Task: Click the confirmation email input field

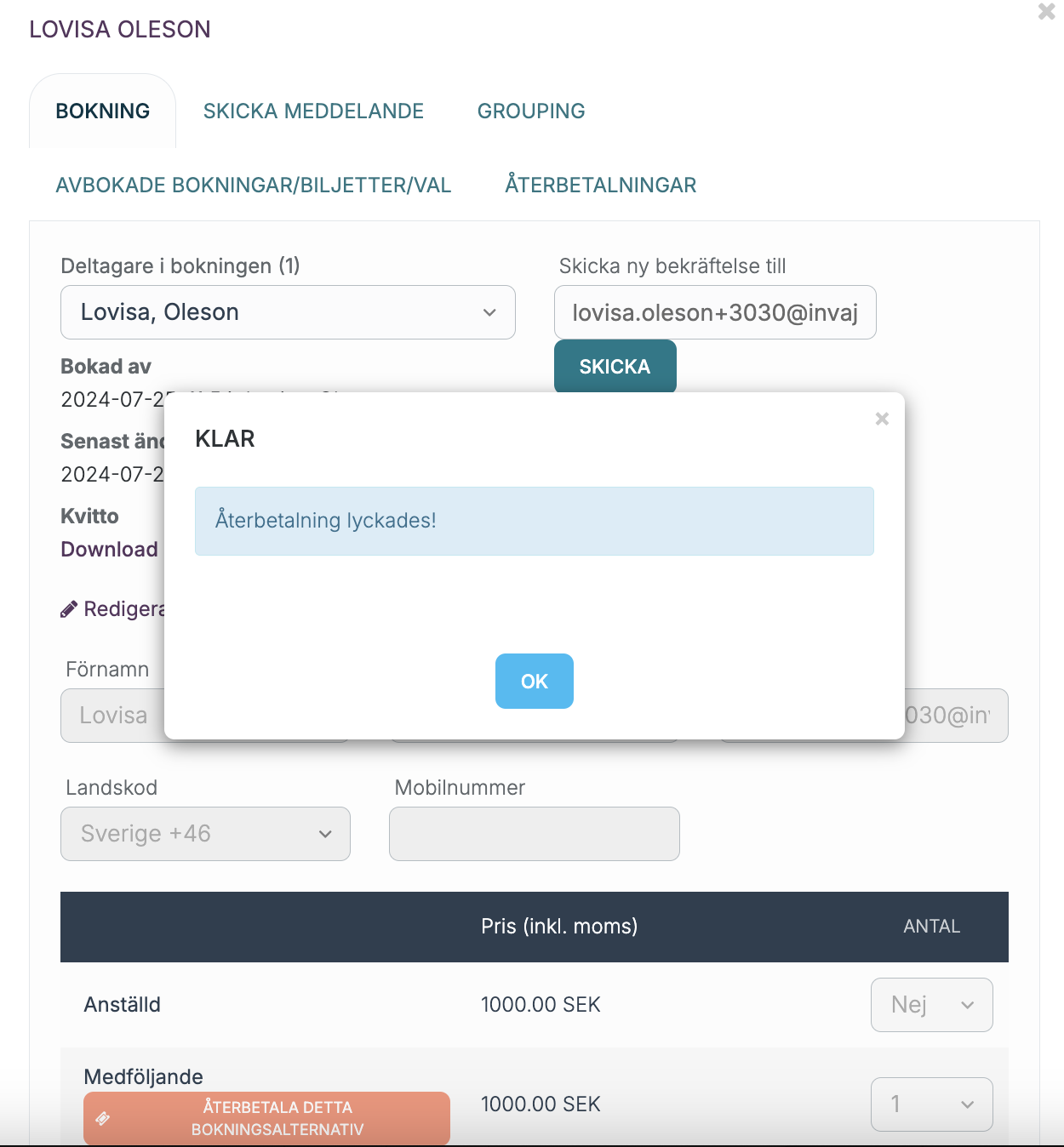Action: [715, 312]
